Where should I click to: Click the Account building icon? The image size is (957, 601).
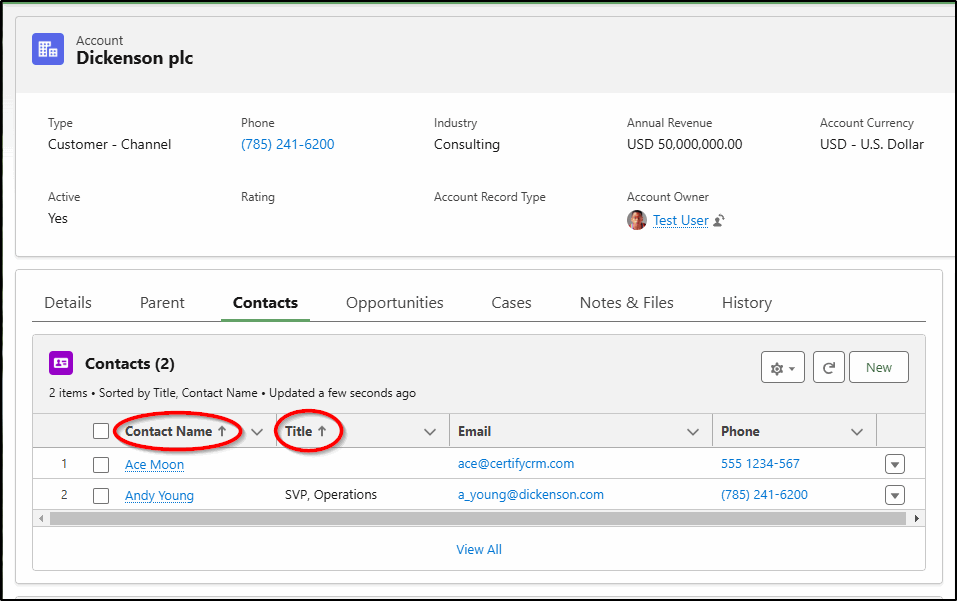(x=48, y=49)
